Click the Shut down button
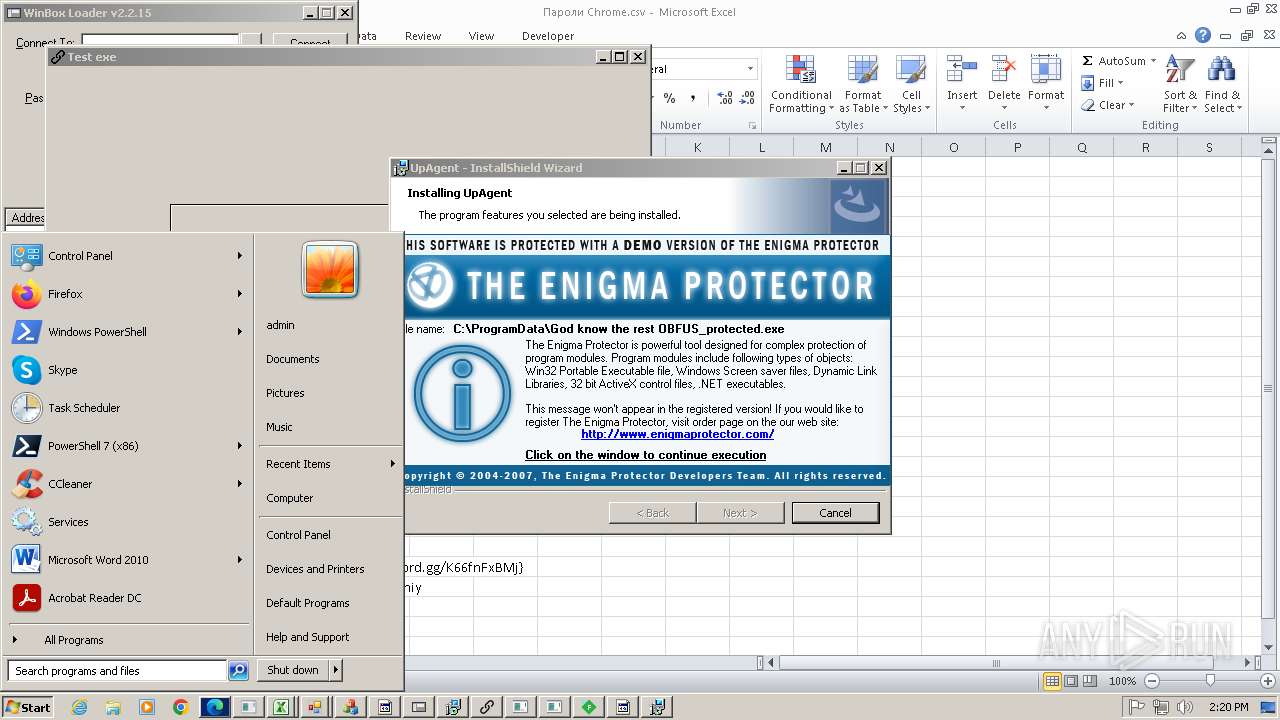Viewport: 1280px width, 720px height. coord(293,670)
